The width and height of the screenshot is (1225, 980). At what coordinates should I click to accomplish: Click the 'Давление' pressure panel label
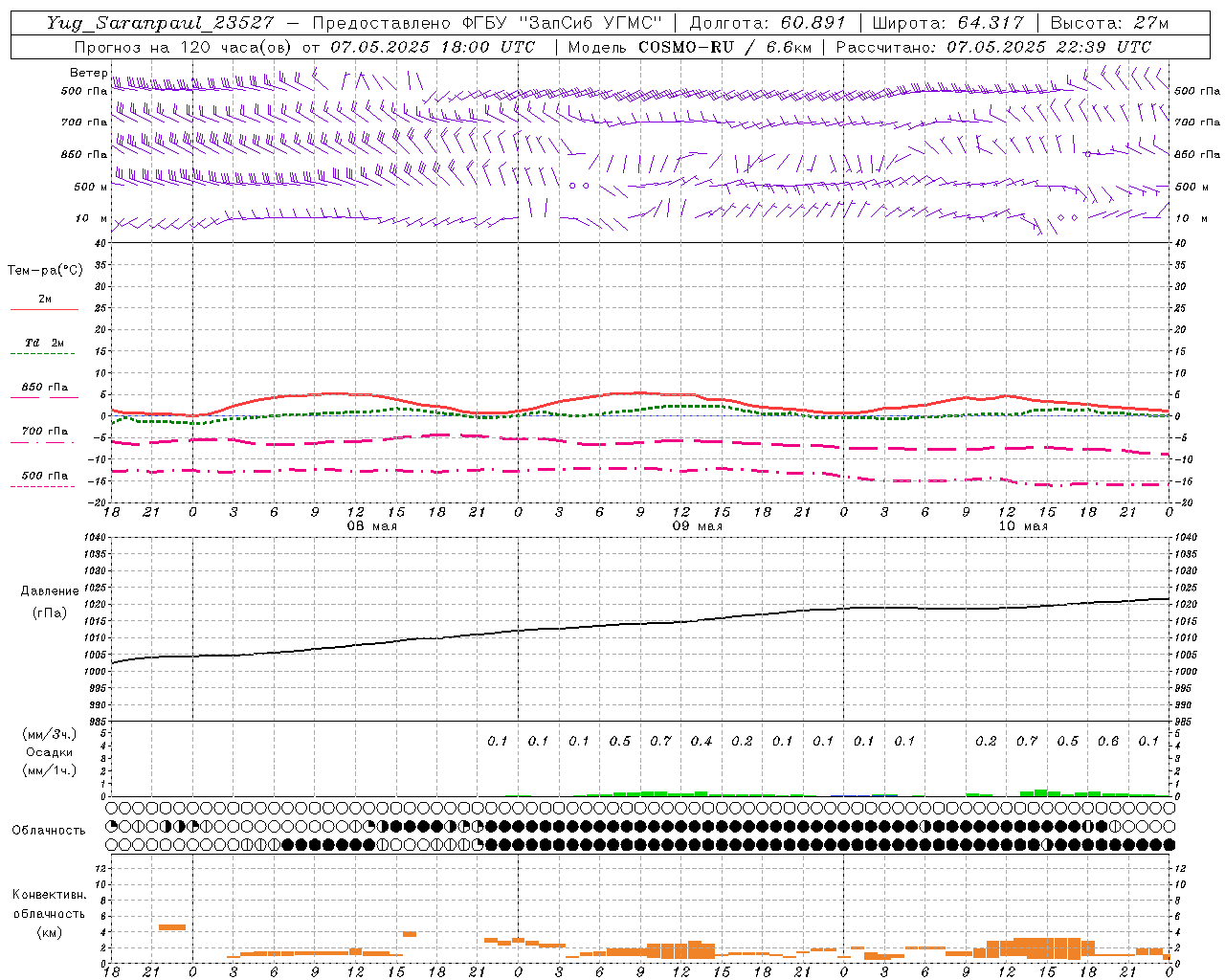(50, 591)
